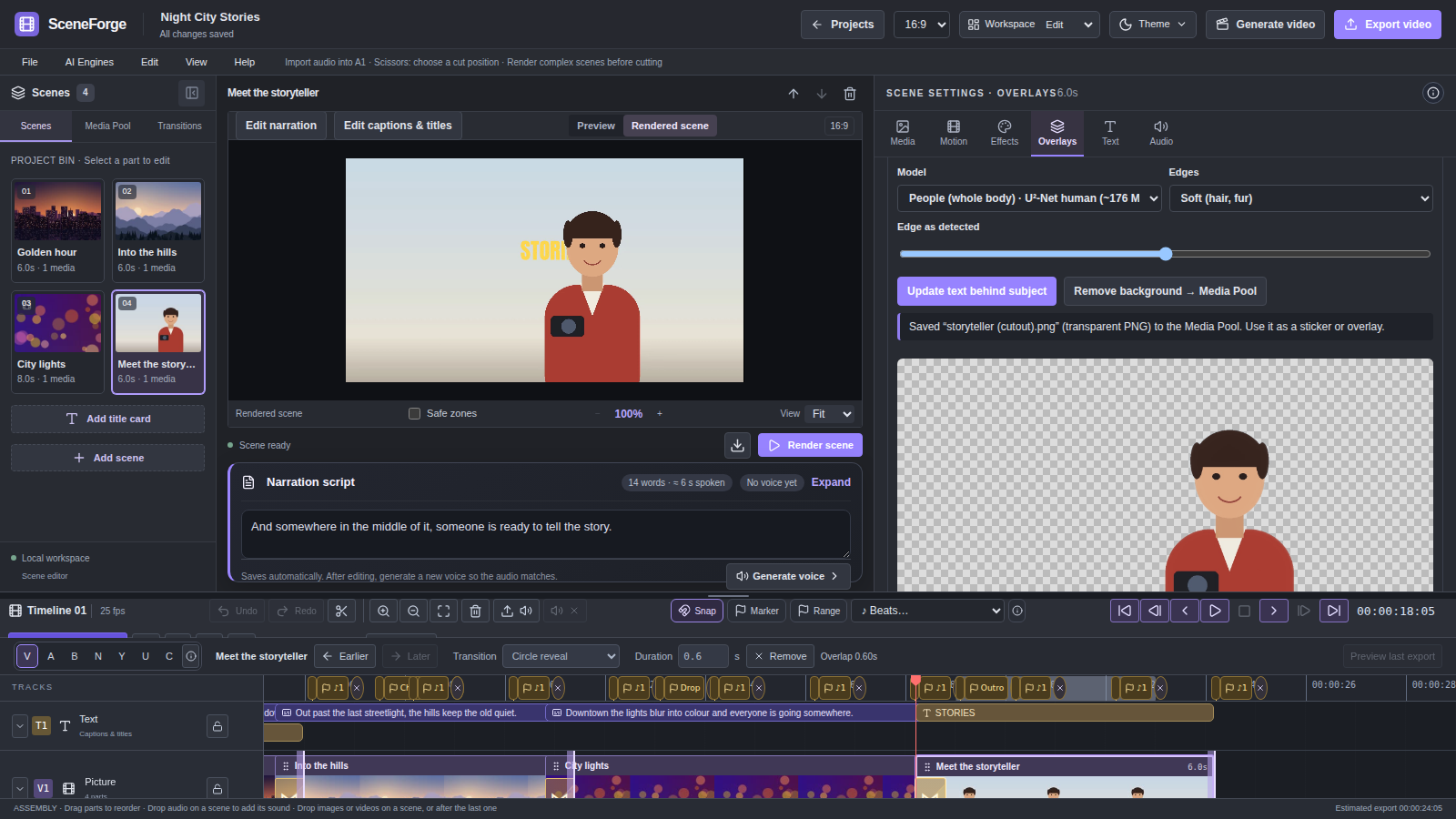Open scene settings info icon

1433,93
